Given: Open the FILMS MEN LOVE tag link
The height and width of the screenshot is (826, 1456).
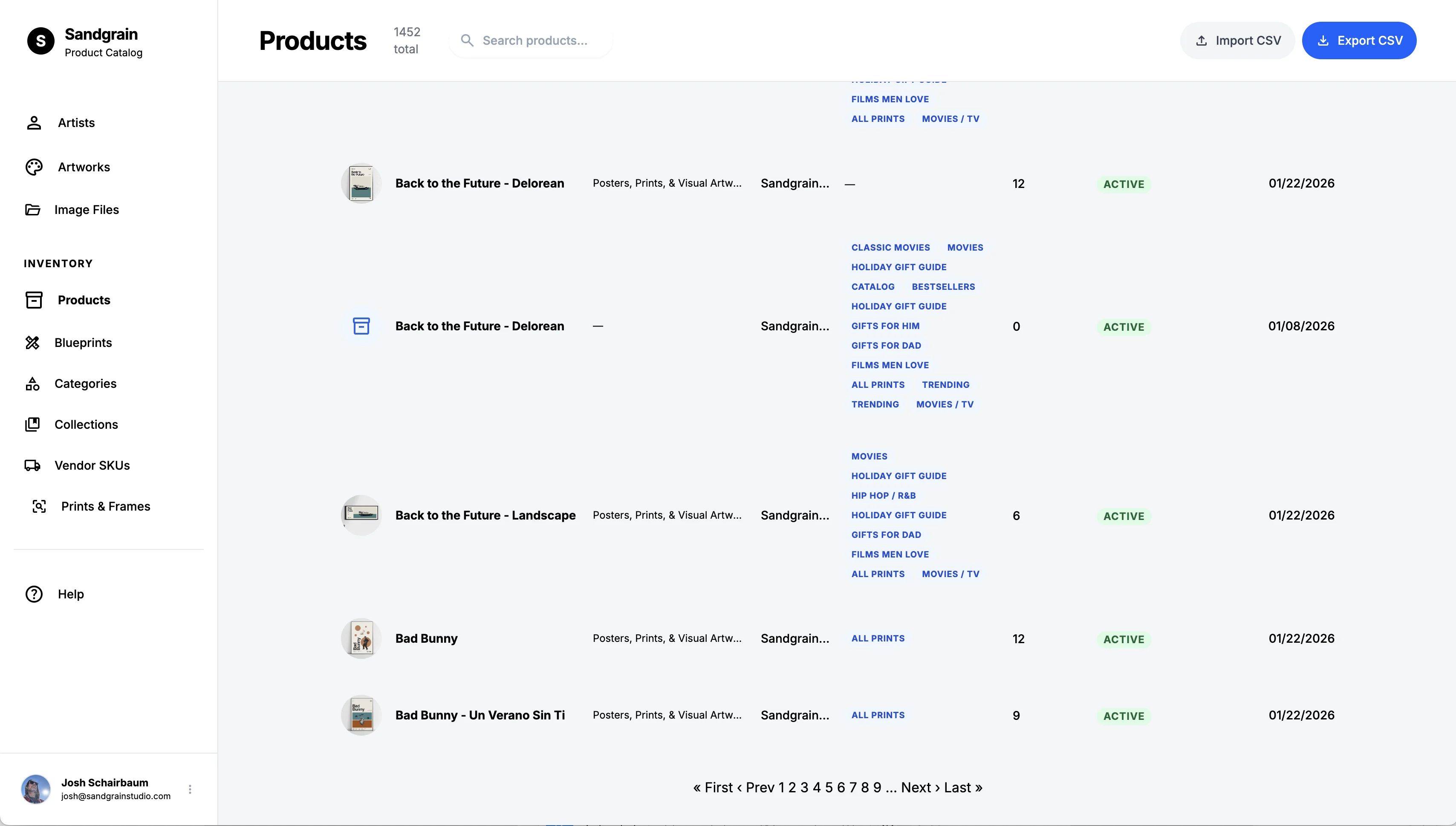Looking at the screenshot, I should coord(890,99).
